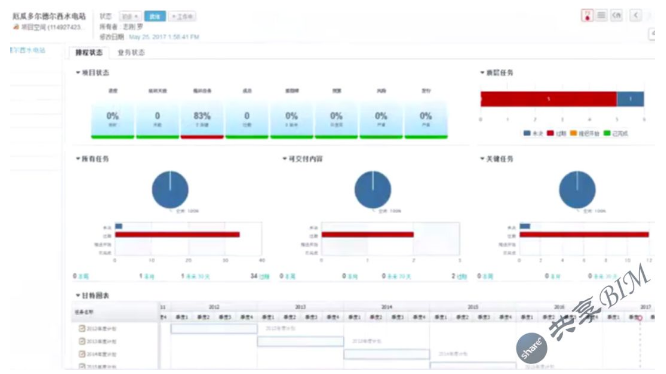Click the 可交付内容 pie chart
Viewport: 666px width, 374px height.
point(373,190)
